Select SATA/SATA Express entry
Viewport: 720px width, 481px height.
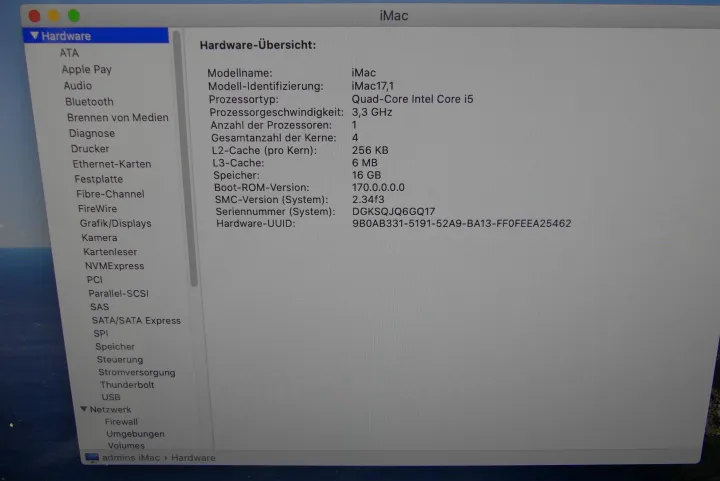tap(136, 320)
